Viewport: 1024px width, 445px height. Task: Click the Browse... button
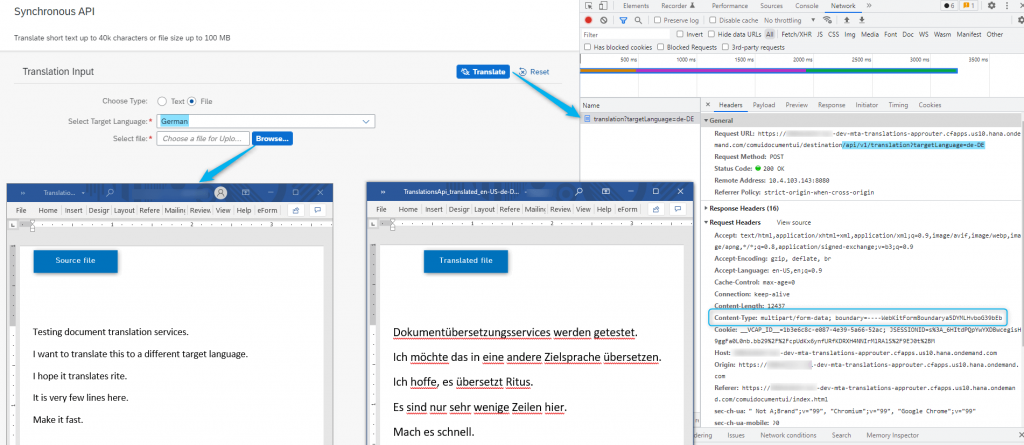pyautogui.click(x=272, y=139)
